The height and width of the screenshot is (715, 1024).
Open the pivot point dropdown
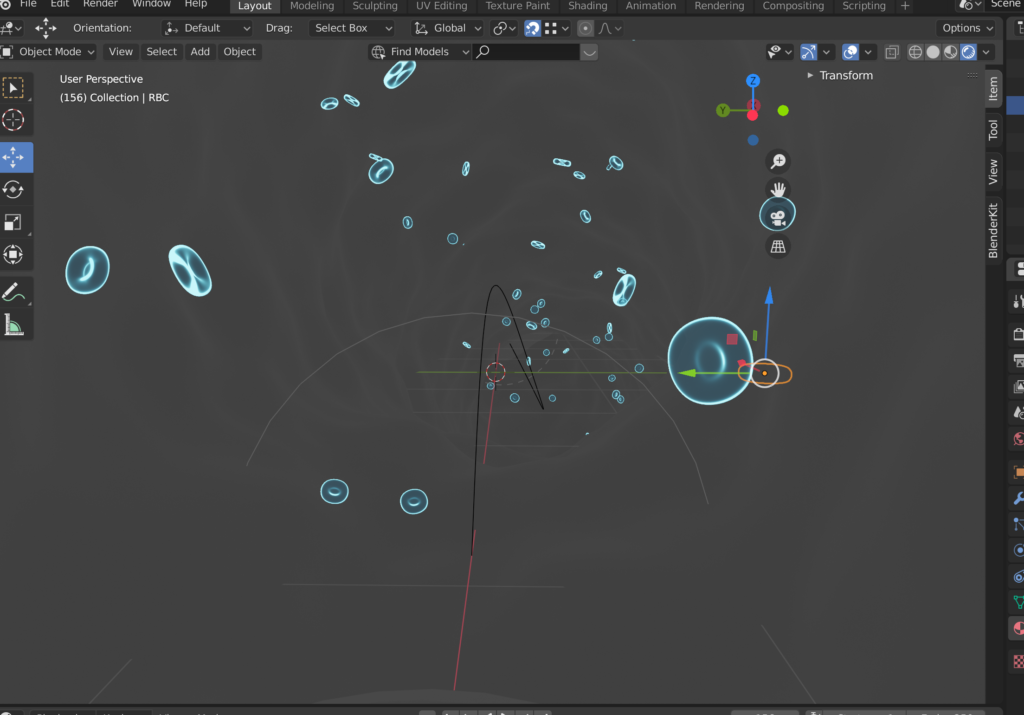(x=504, y=28)
